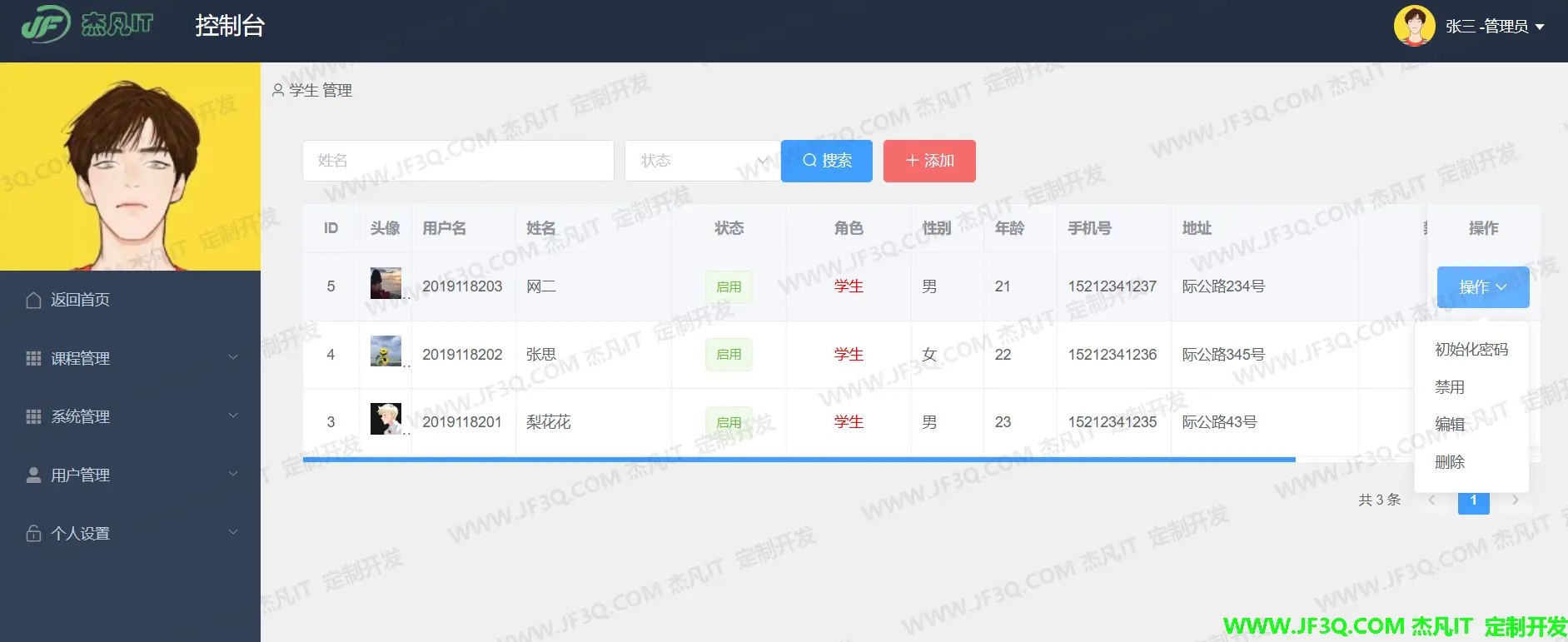Click the admin avatar in the header
The image size is (1568, 642).
coord(1414,26)
